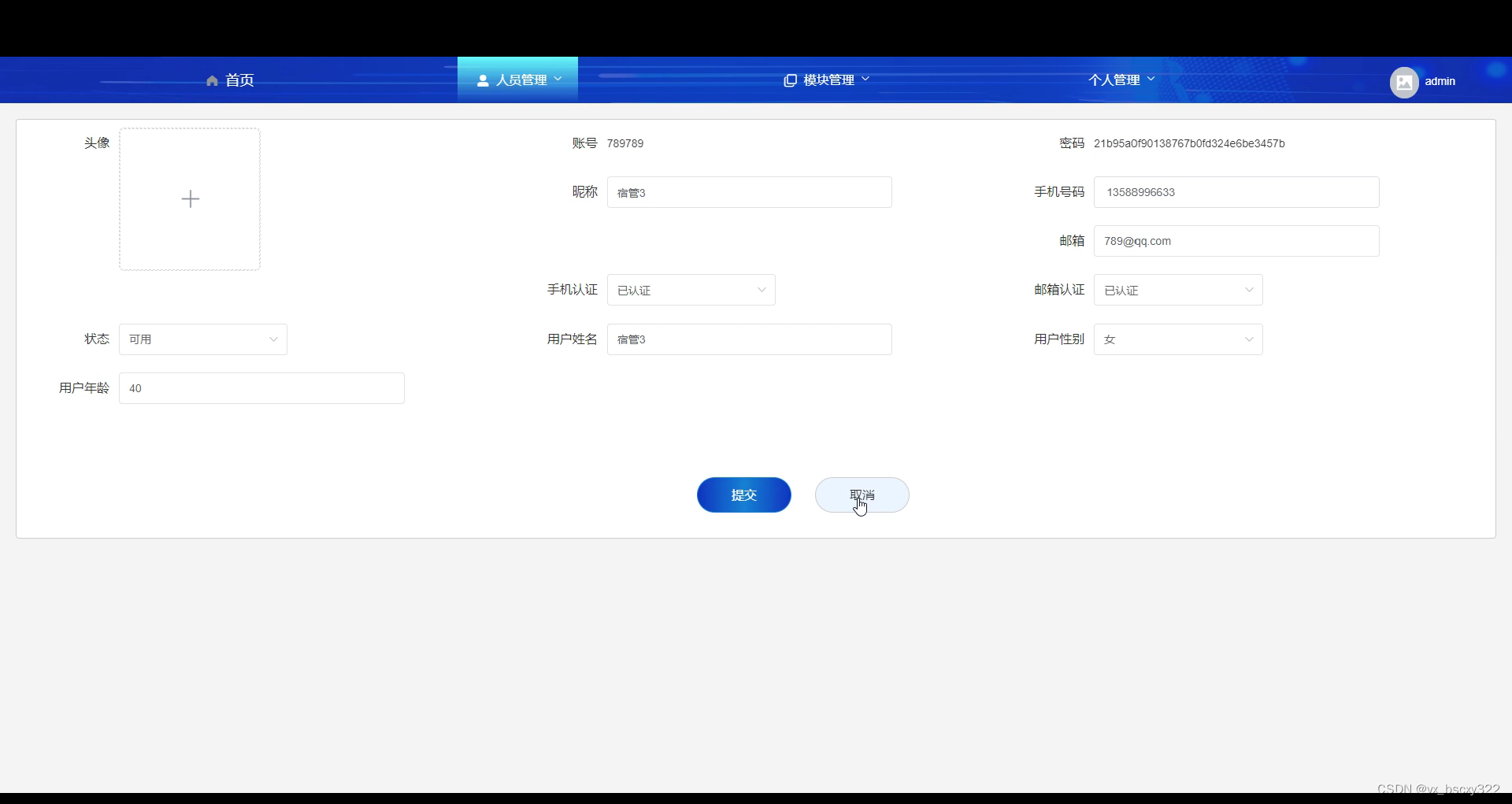Open the 手机认证 dropdown
The width and height of the screenshot is (1512, 804).
pos(691,290)
